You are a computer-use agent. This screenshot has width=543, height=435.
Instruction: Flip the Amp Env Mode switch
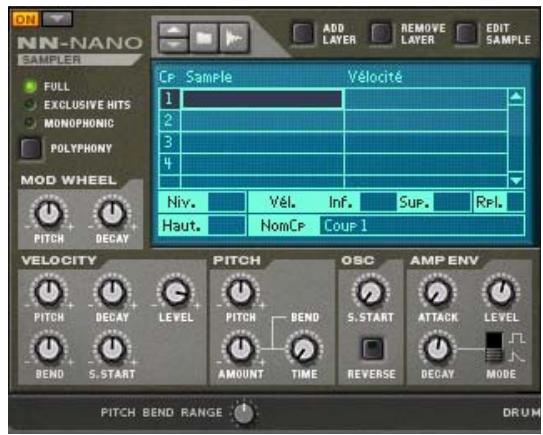coord(494,347)
